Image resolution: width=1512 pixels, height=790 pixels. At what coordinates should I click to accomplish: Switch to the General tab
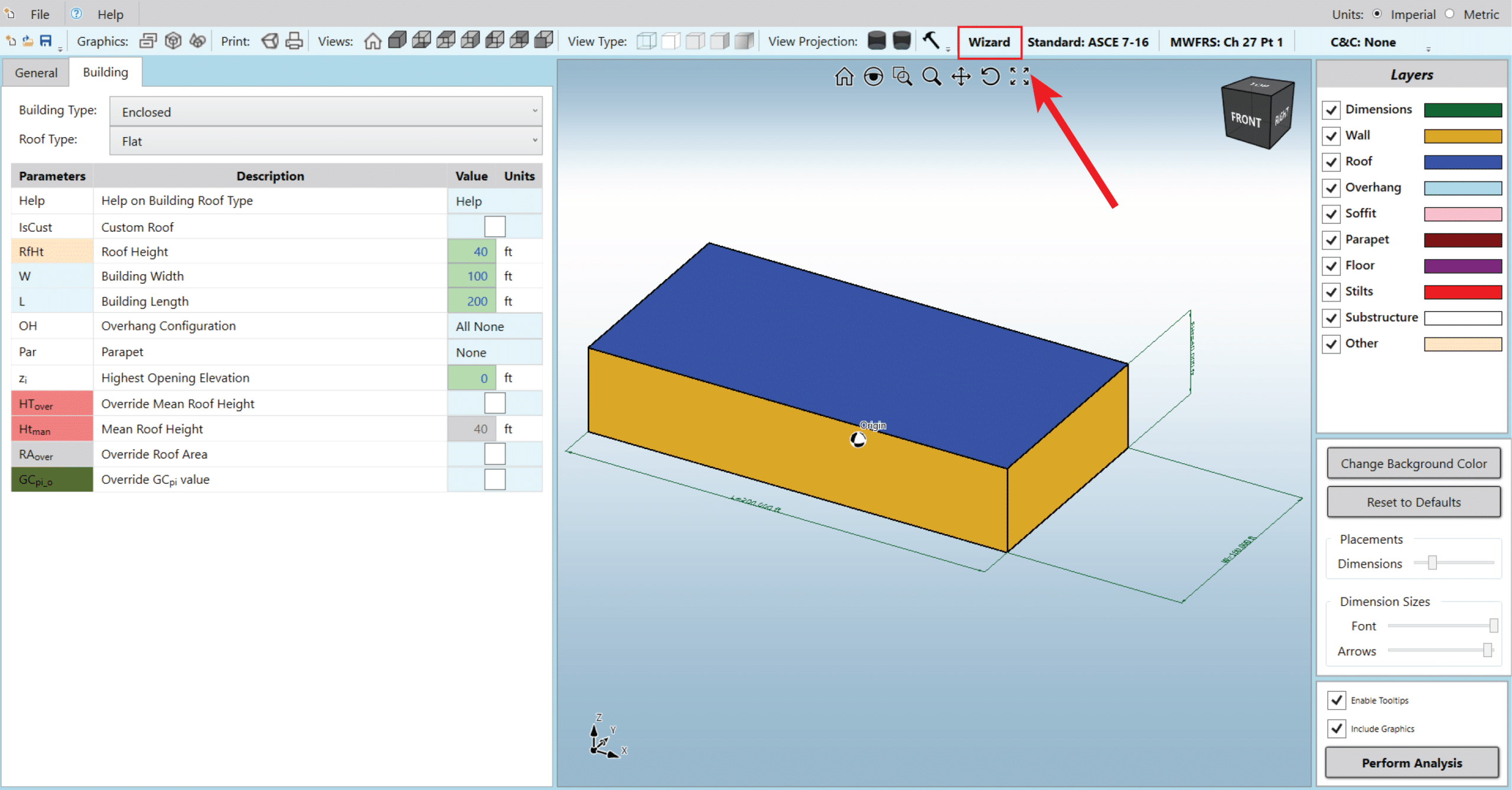[x=36, y=72]
